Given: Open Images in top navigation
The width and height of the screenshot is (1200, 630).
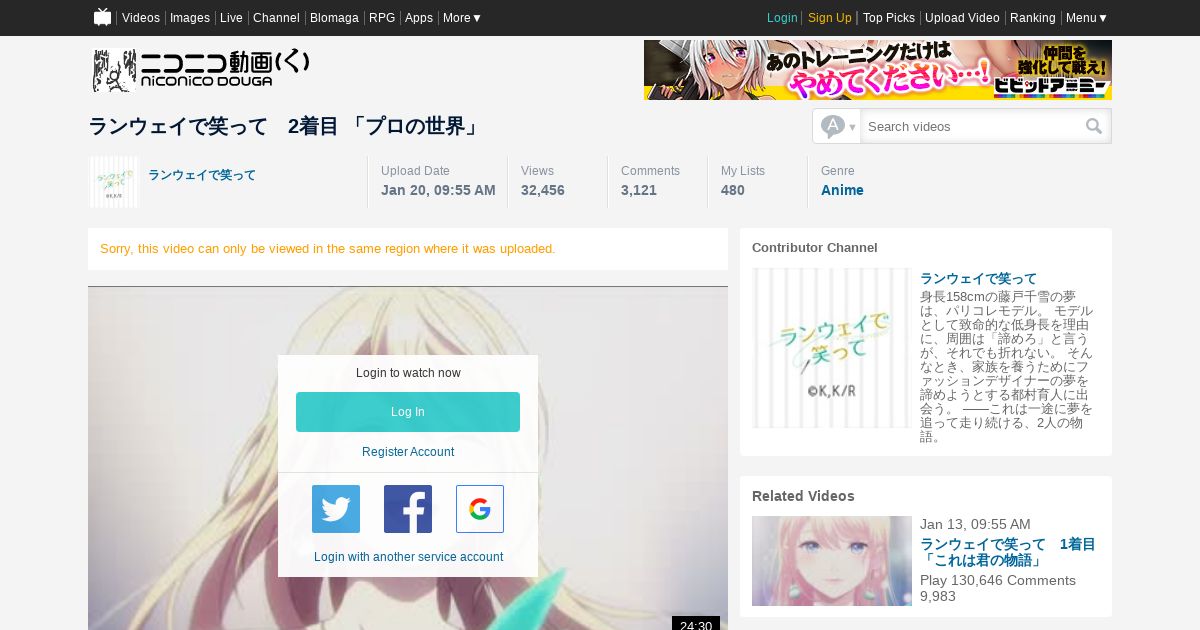Looking at the screenshot, I should click(190, 18).
